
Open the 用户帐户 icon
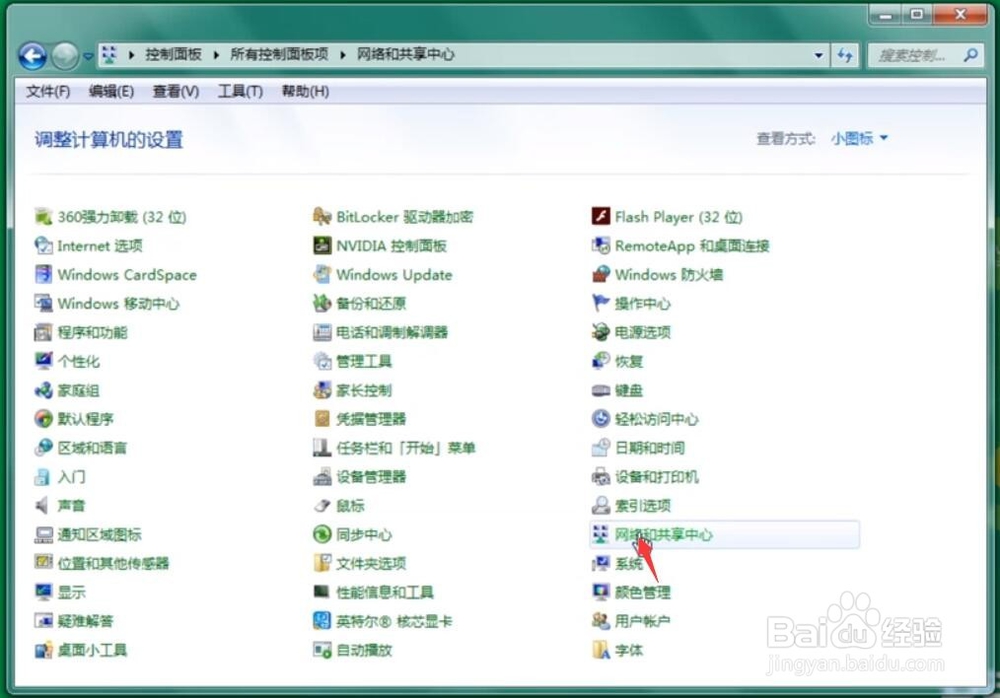click(601, 621)
